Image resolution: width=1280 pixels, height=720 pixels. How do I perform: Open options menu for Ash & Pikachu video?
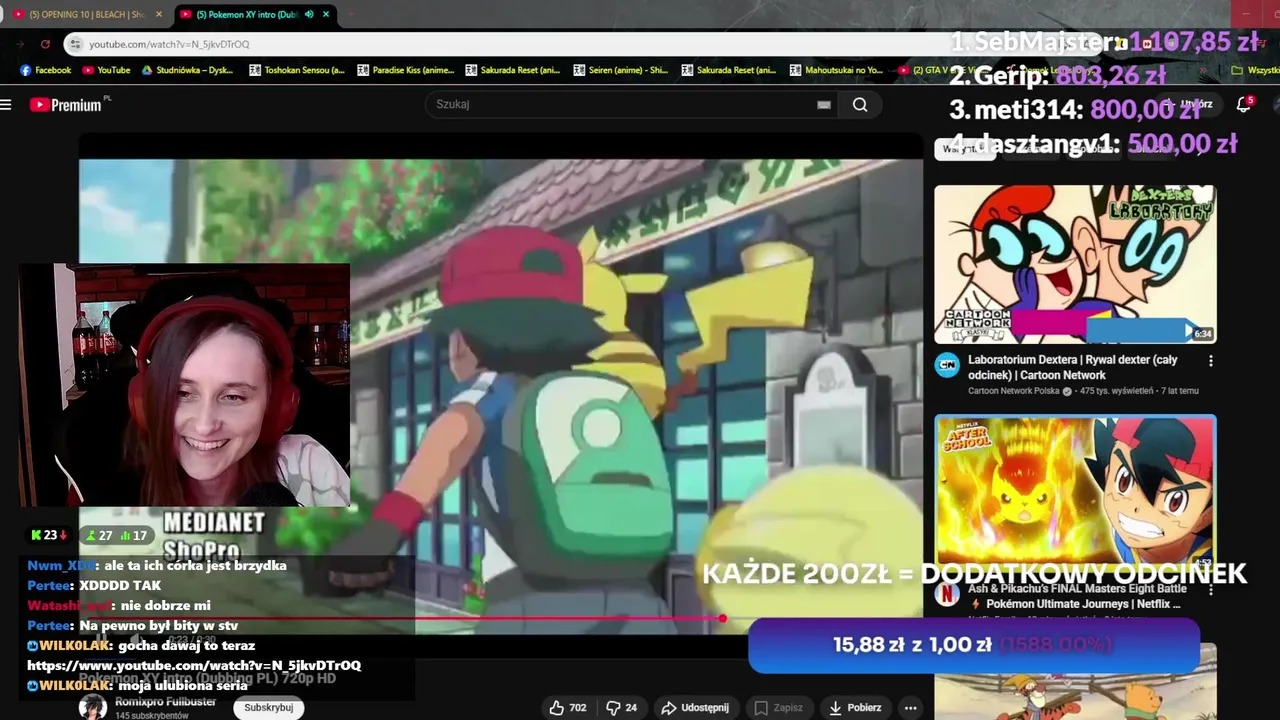tap(1211, 590)
